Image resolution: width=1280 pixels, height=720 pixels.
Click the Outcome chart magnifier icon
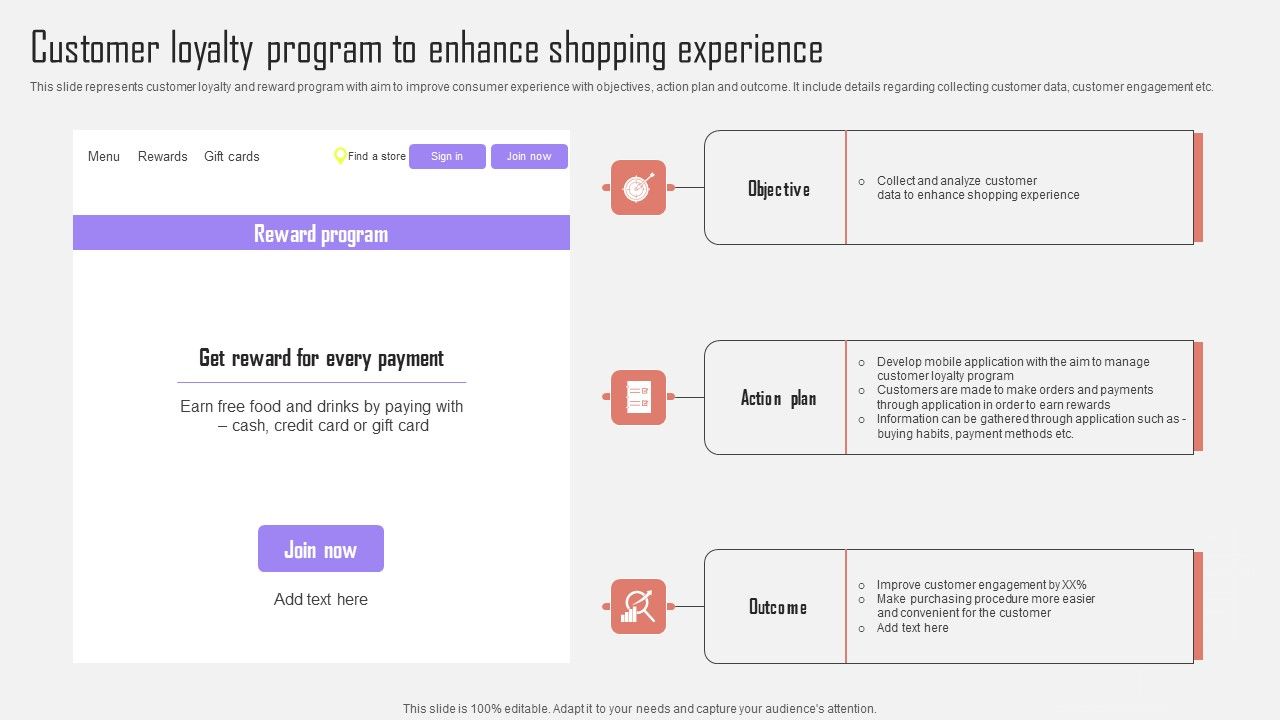(638, 606)
